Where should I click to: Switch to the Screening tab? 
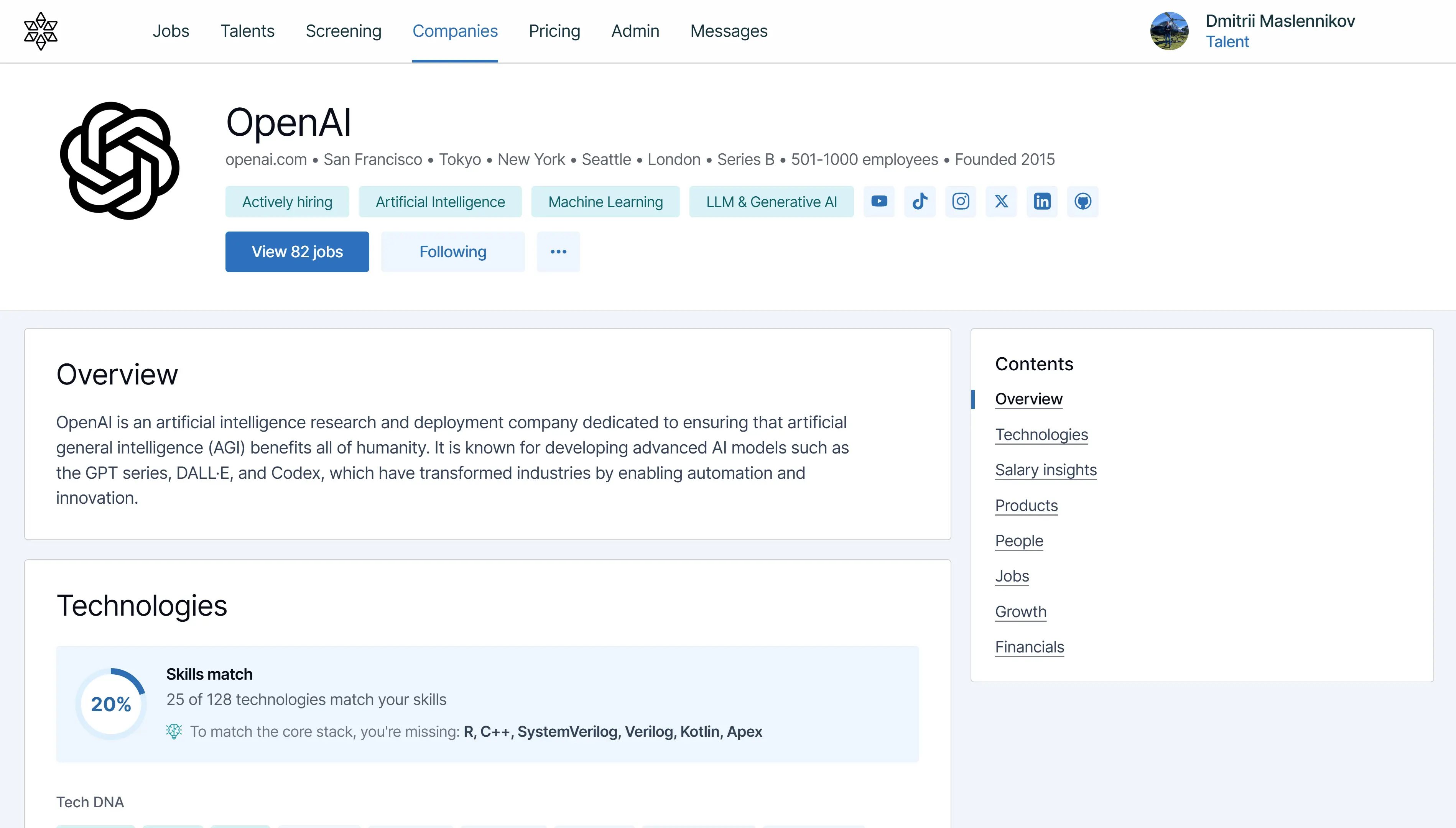(344, 31)
